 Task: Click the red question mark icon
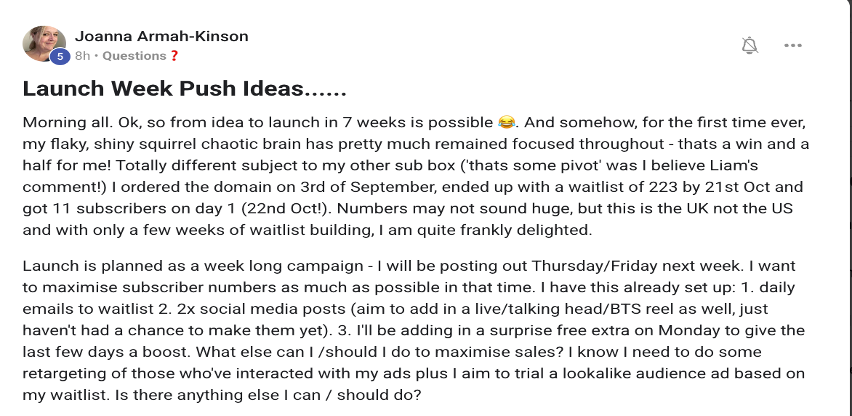coord(175,56)
